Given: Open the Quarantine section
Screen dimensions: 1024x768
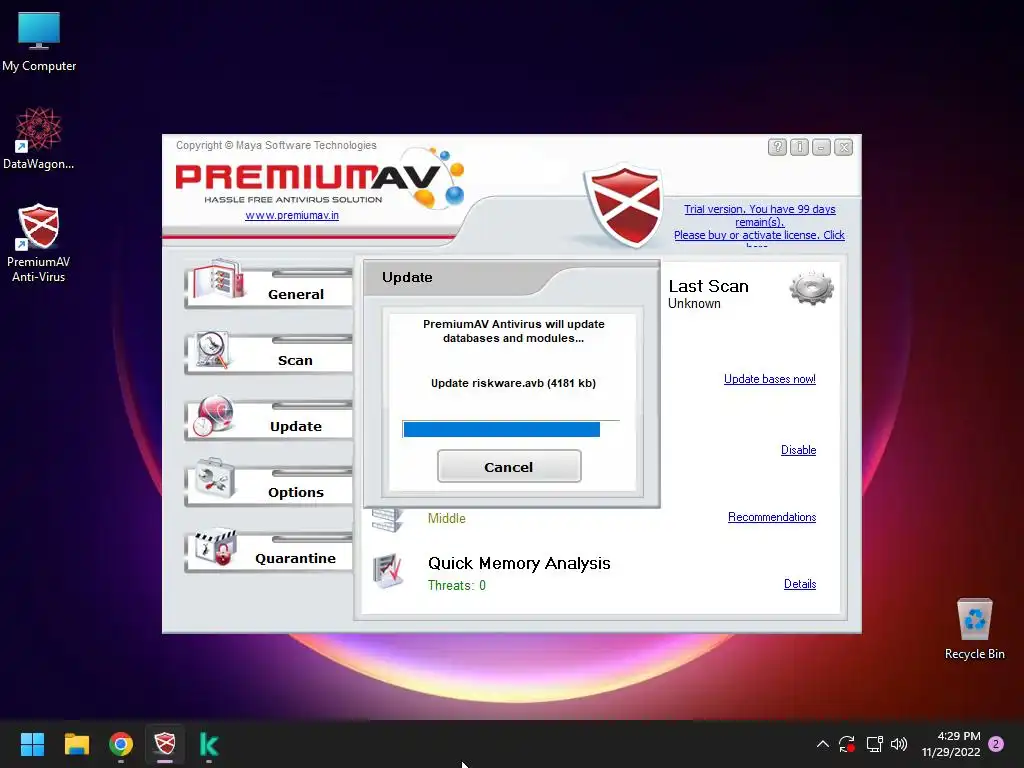Looking at the screenshot, I should click(269, 551).
